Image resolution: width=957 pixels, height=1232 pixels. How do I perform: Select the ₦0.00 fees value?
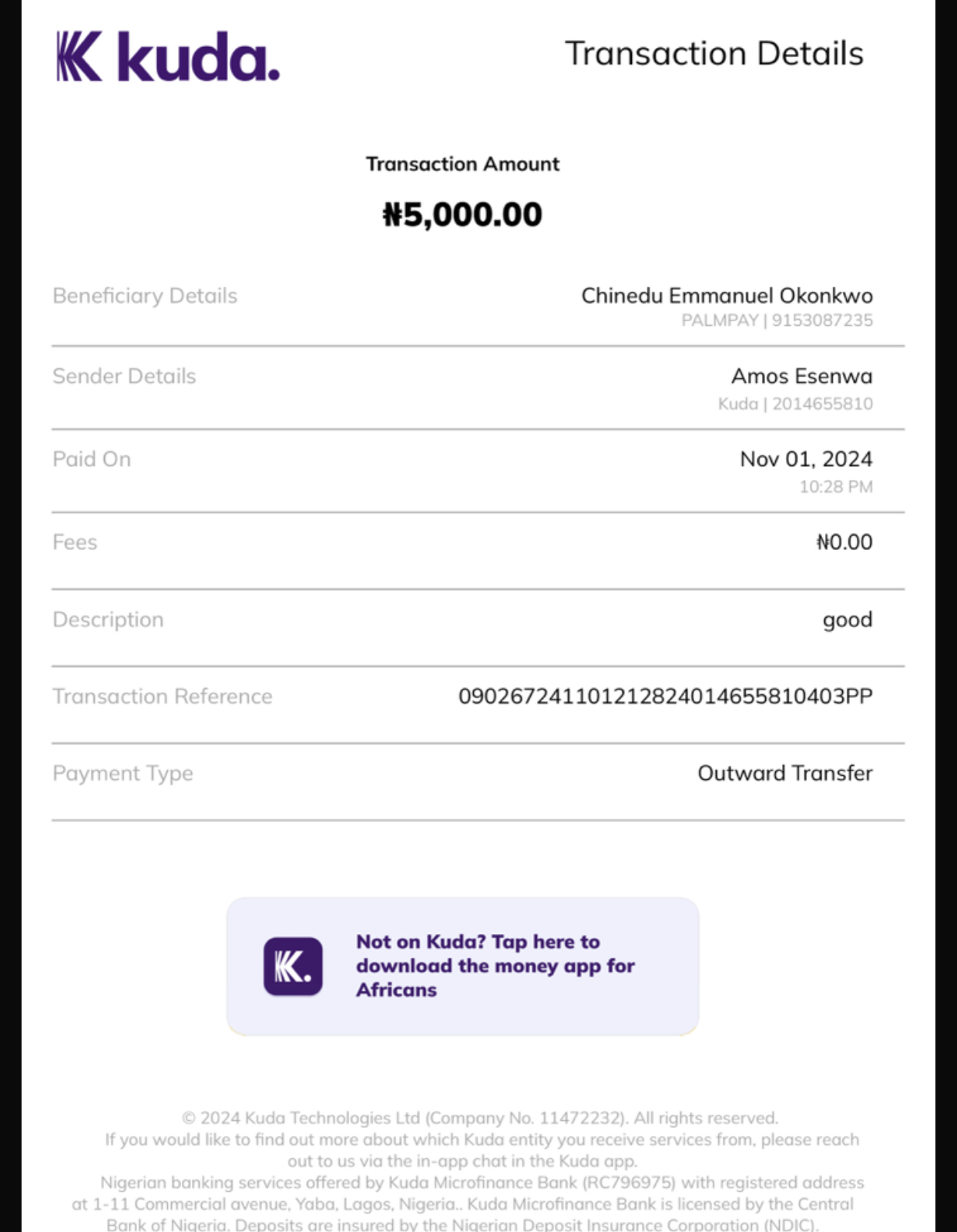pyautogui.click(x=844, y=542)
